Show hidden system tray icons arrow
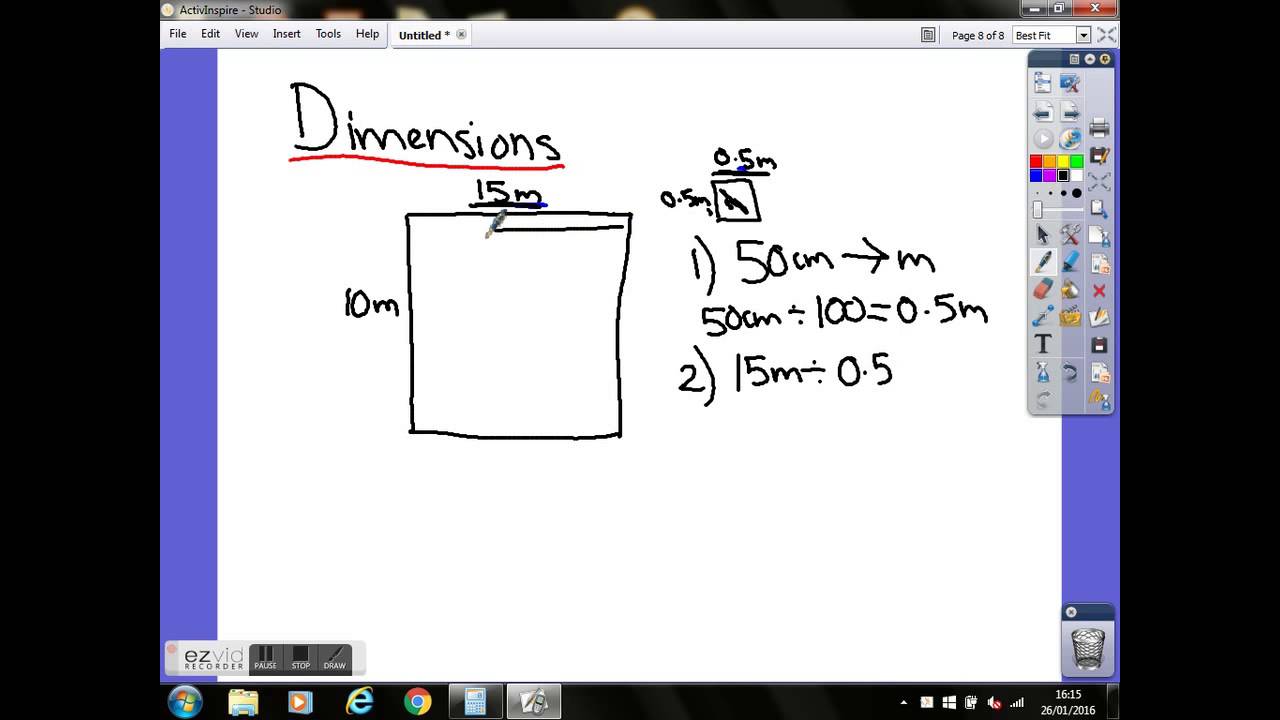 pos(904,702)
